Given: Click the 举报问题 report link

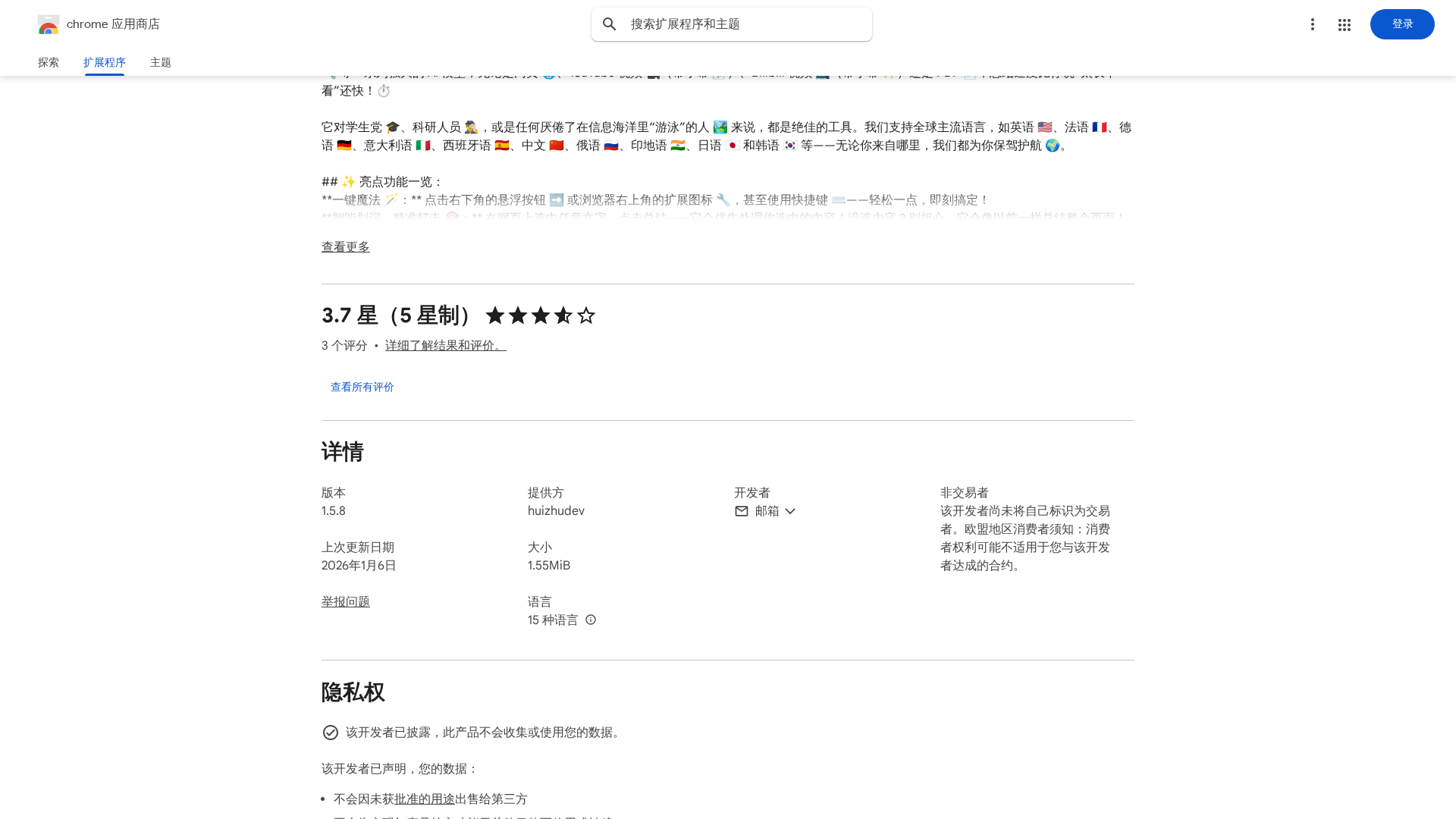Looking at the screenshot, I should [346, 602].
